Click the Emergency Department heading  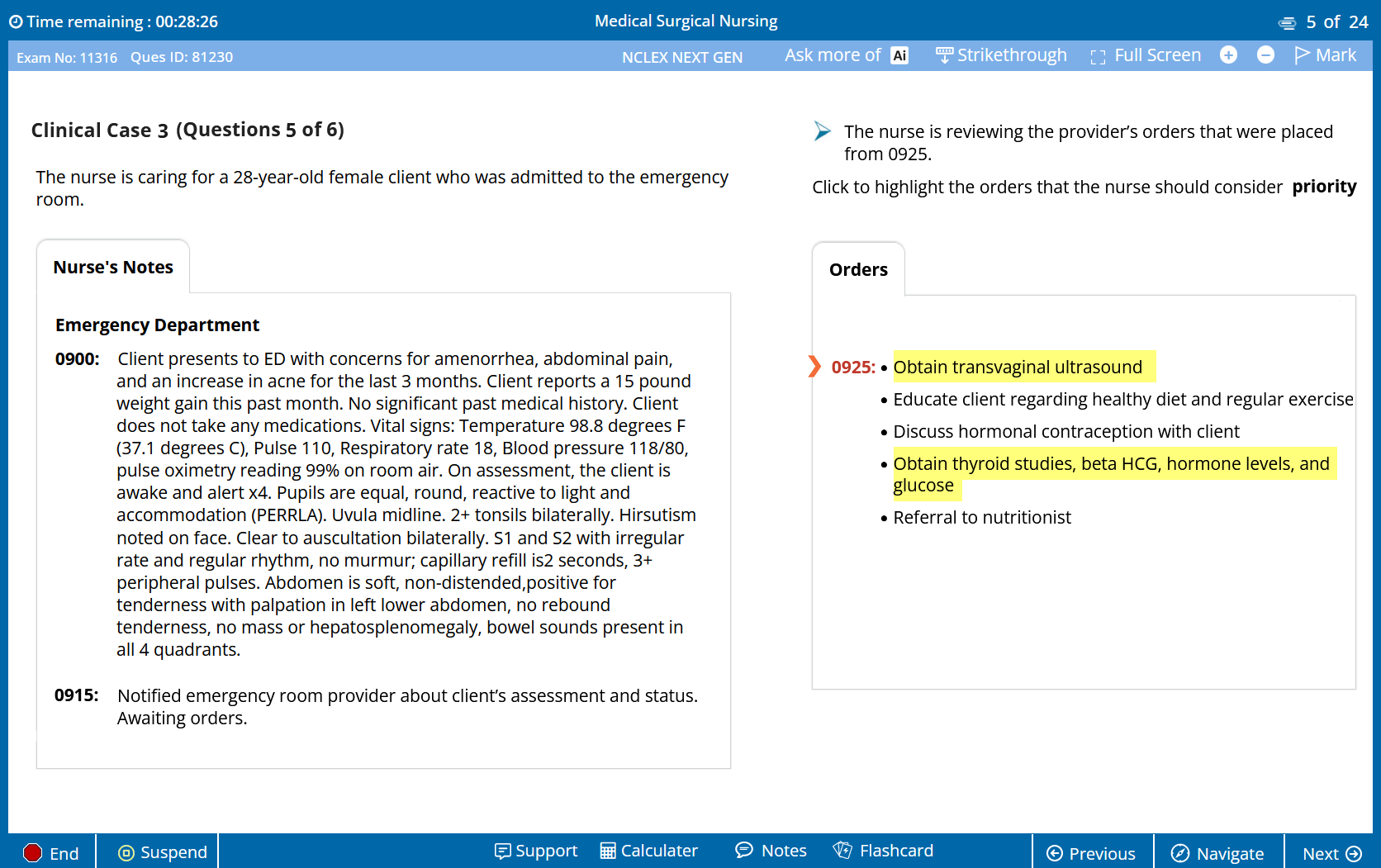tap(157, 325)
